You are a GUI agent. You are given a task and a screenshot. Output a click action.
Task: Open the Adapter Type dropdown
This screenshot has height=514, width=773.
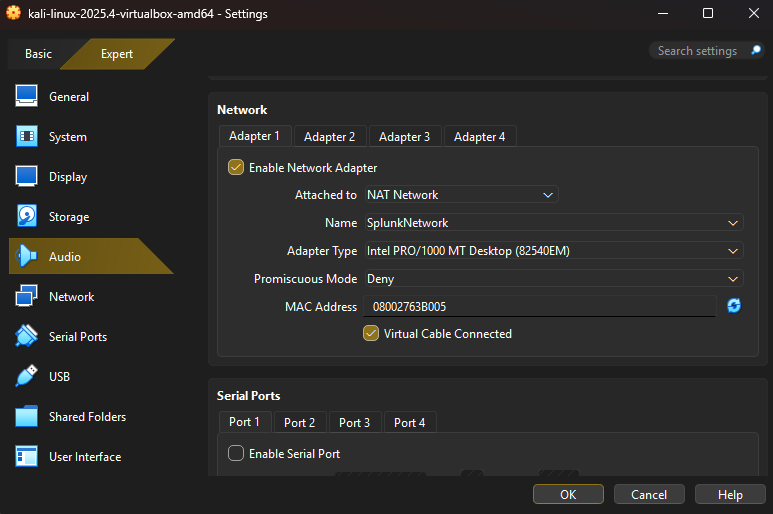[x=554, y=251]
